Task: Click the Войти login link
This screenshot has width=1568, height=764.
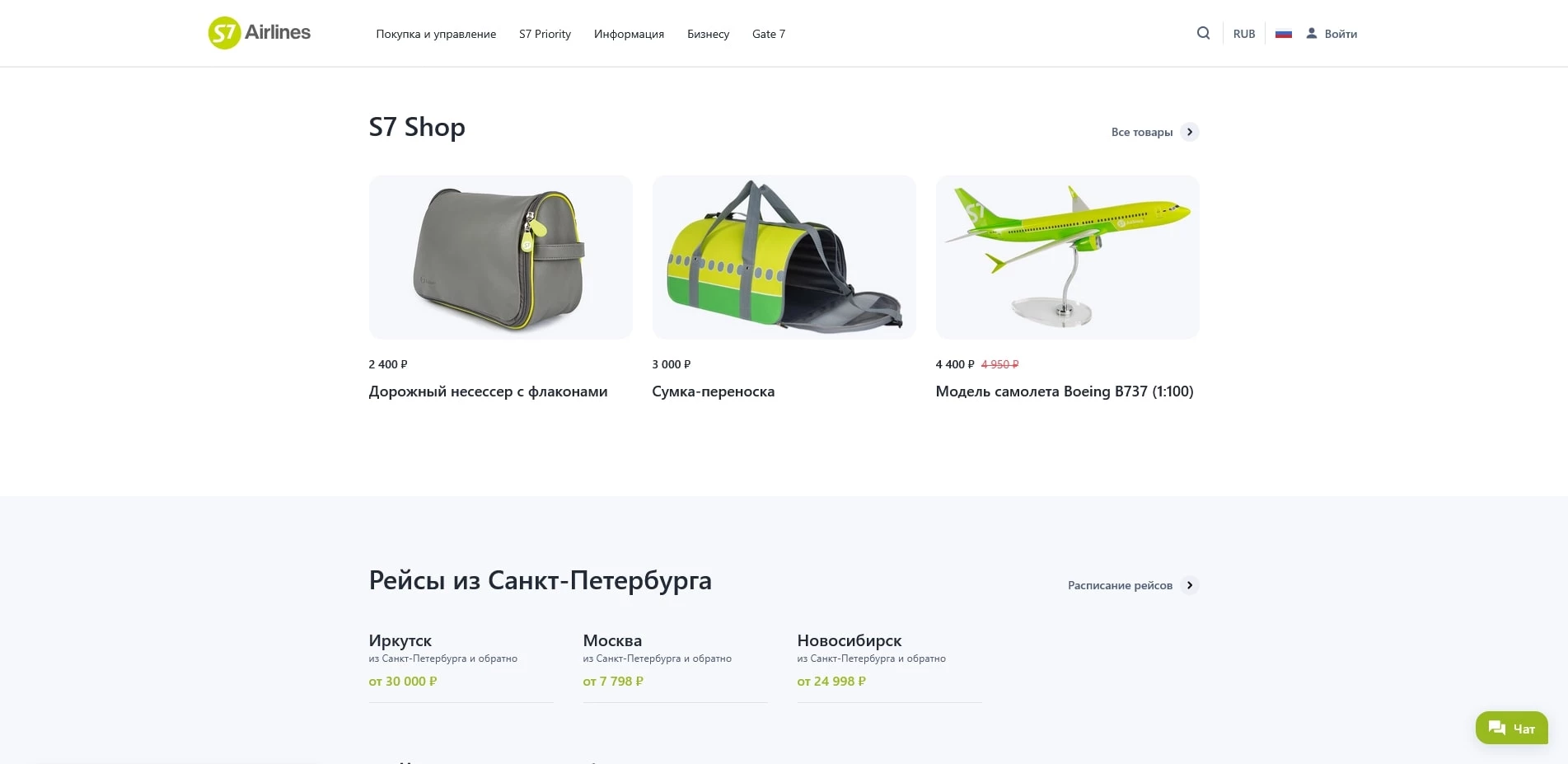Action: click(x=1341, y=33)
